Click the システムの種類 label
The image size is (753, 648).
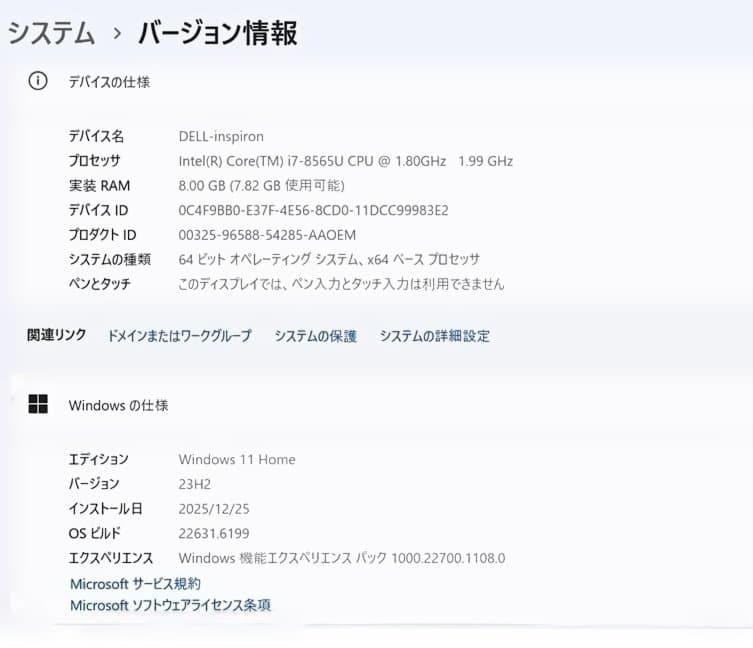(x=109, y=259)
